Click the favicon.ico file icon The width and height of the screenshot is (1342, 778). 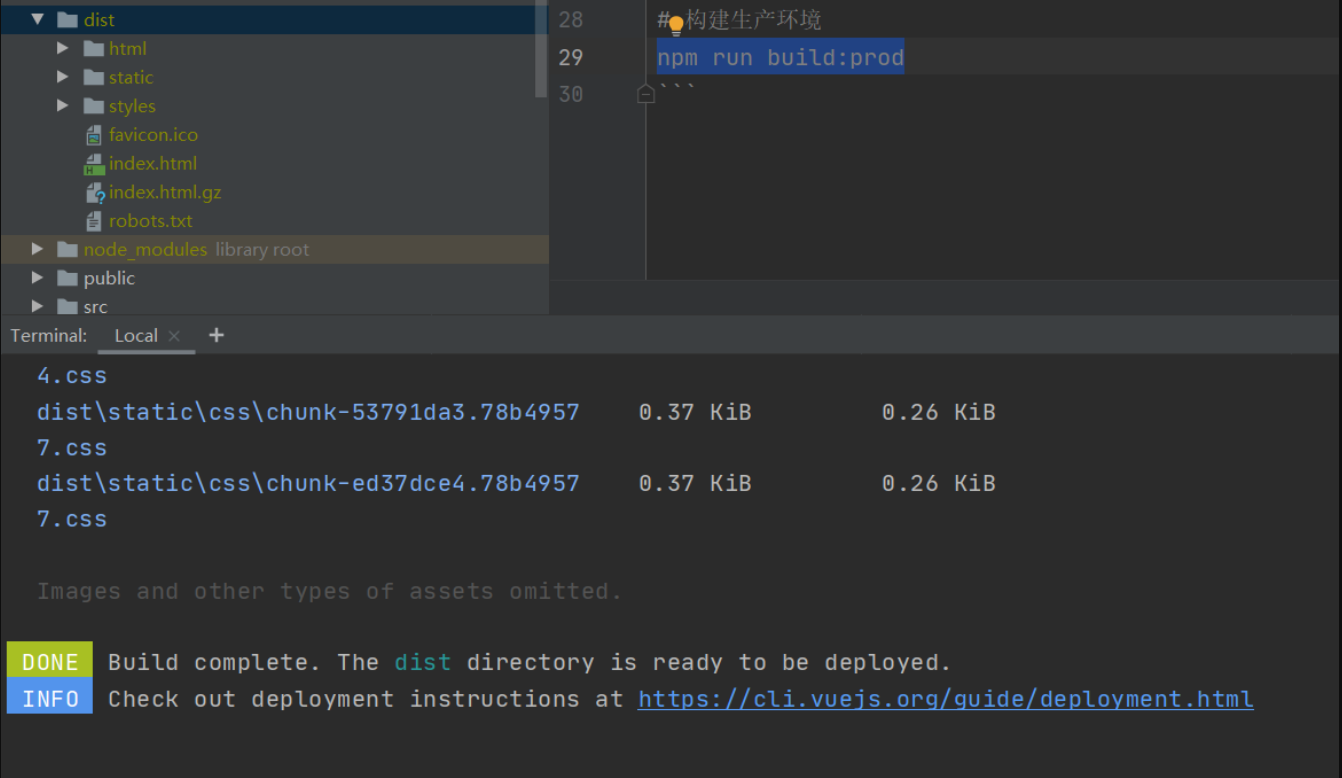94,135
